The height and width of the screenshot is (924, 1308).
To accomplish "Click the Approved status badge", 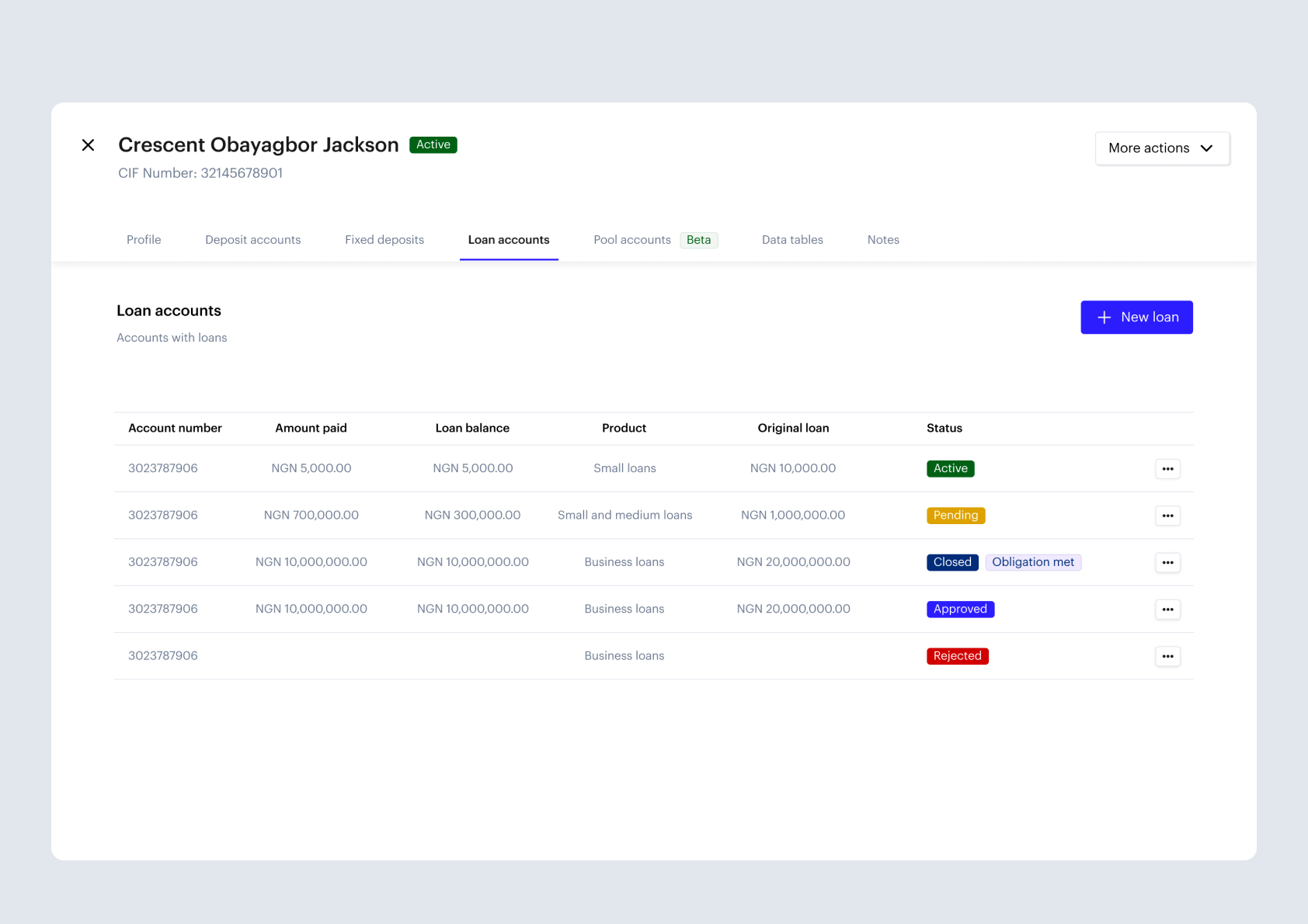I will coord(960,609).
